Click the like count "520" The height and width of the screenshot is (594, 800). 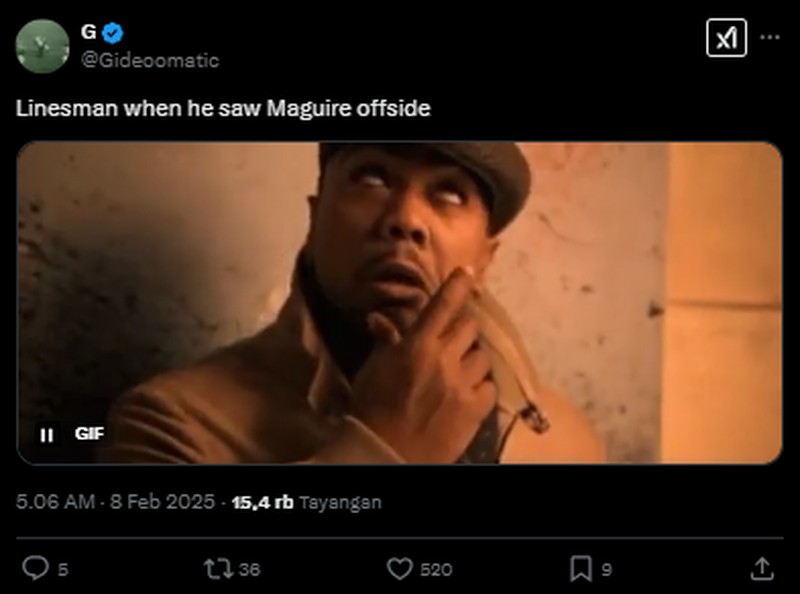coord(436,570)
